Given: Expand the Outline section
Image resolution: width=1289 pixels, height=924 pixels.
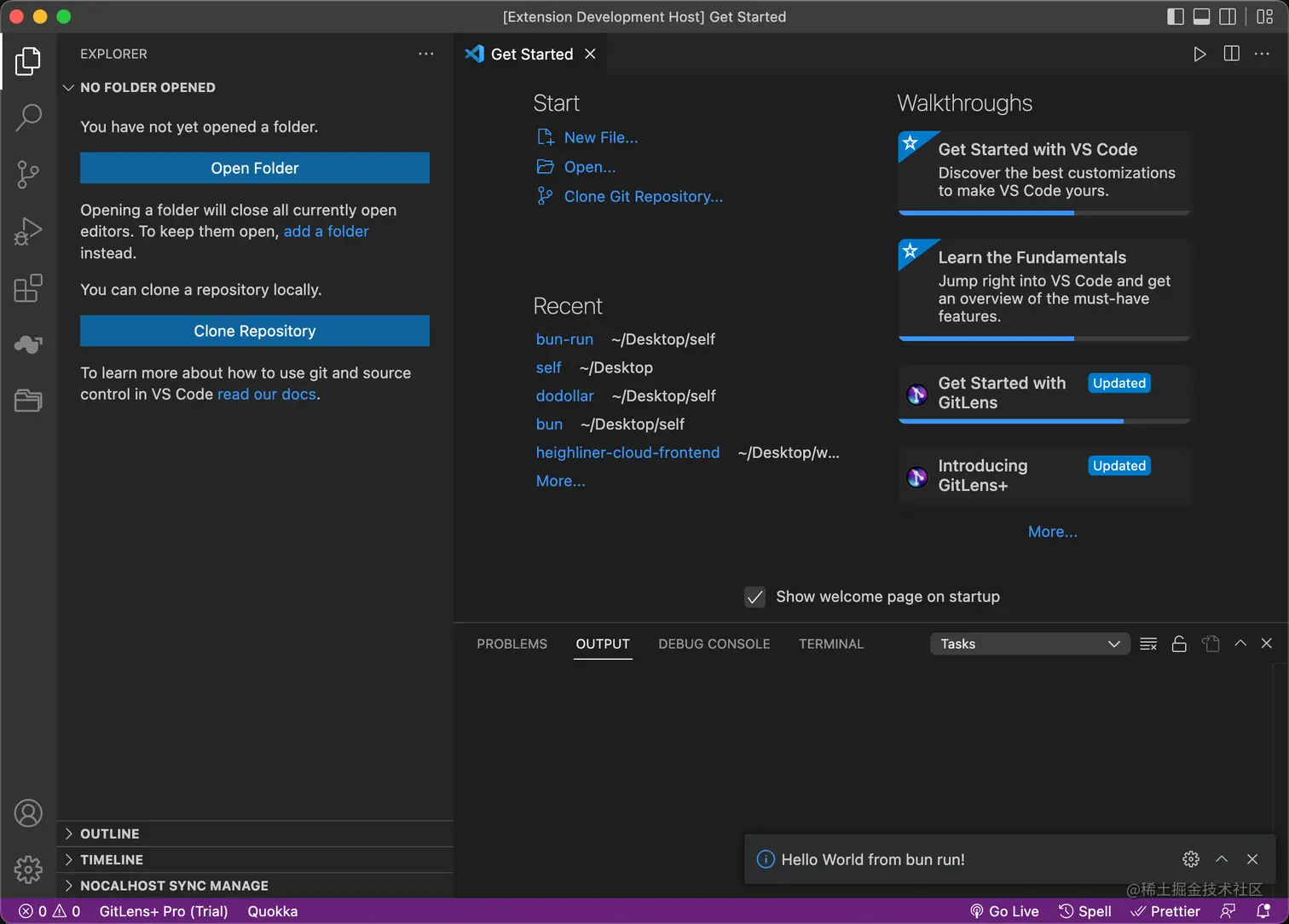Looking at the screenshot, I should 255,834.
